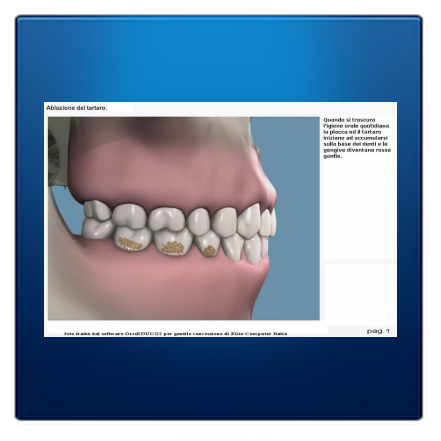The height and width of the screenshot is (441, 441).
Task: Click tartar deposit on the middle lower molar
Action: click(x=172, y=247)
